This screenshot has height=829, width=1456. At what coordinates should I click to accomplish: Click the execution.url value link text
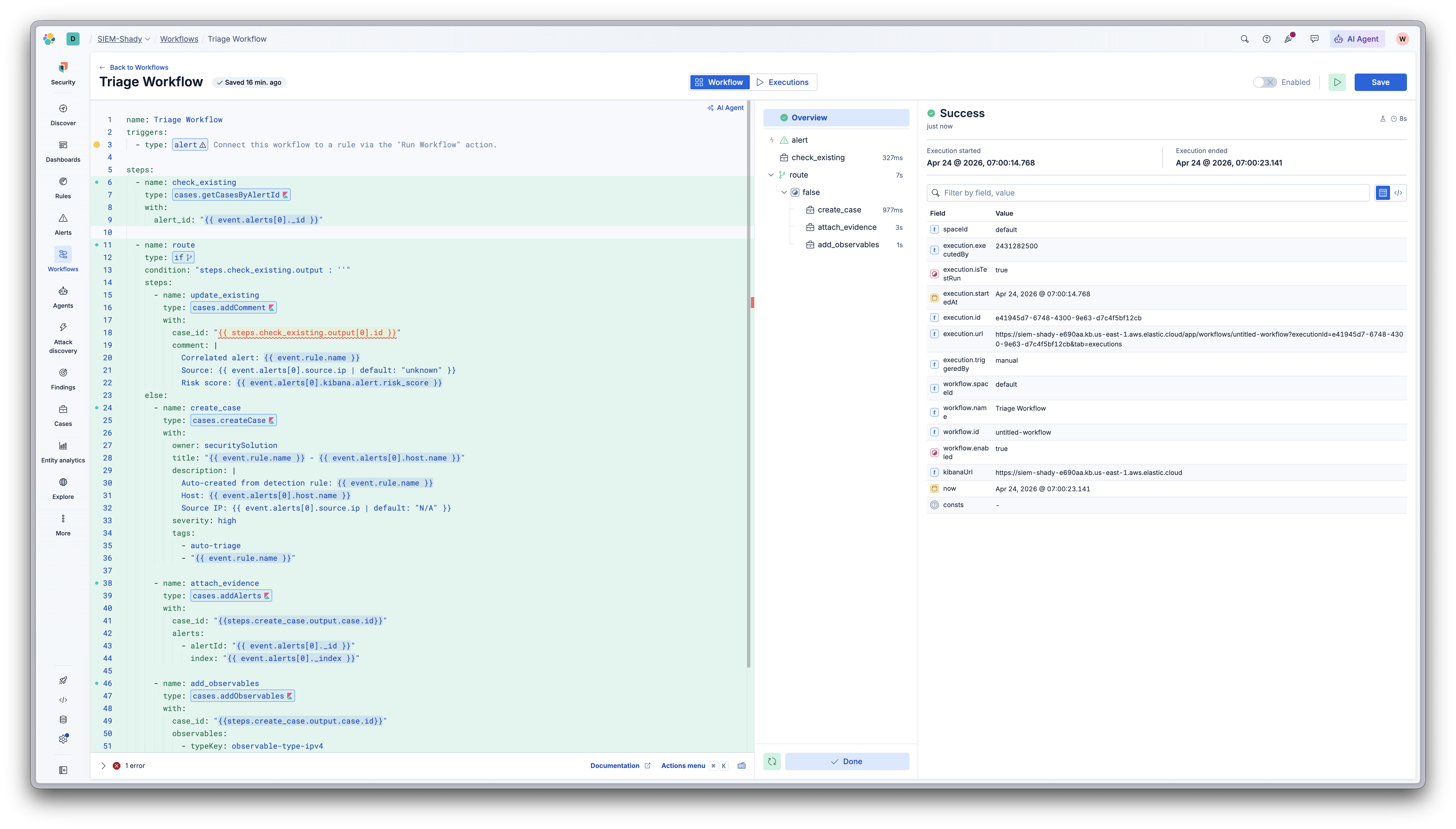tap(1199, 339)
